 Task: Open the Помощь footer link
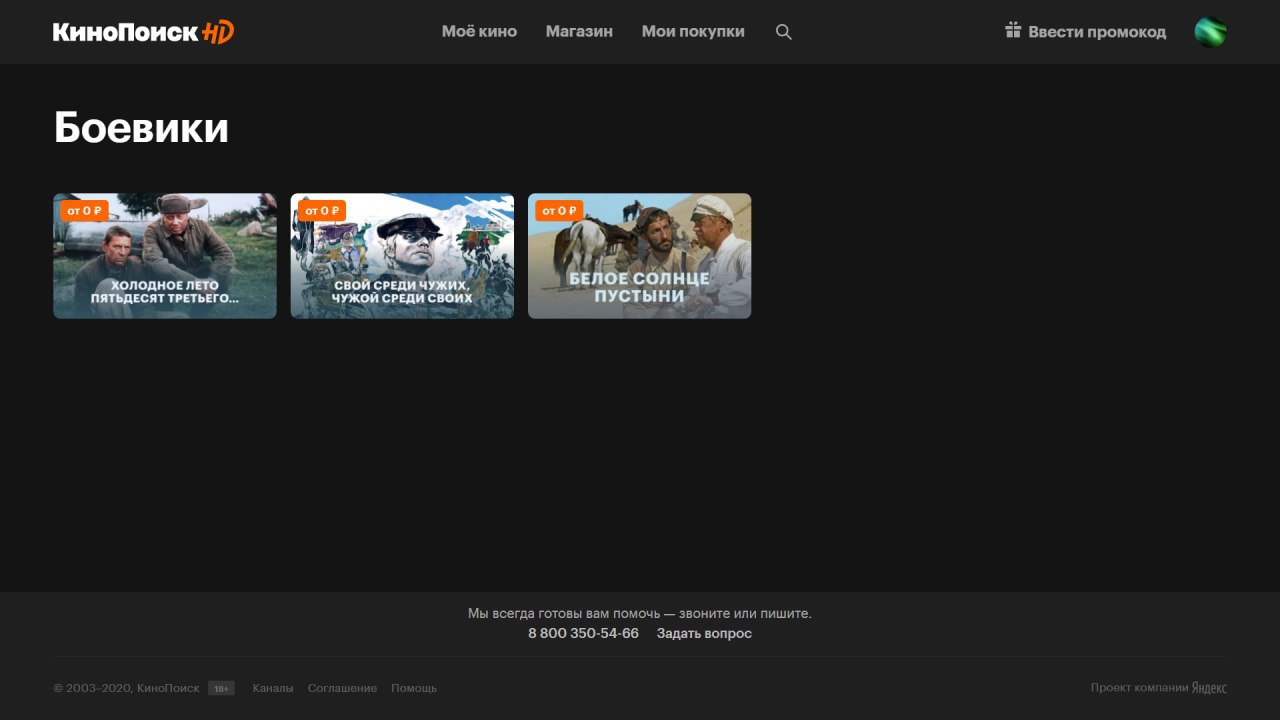point(414,688)
